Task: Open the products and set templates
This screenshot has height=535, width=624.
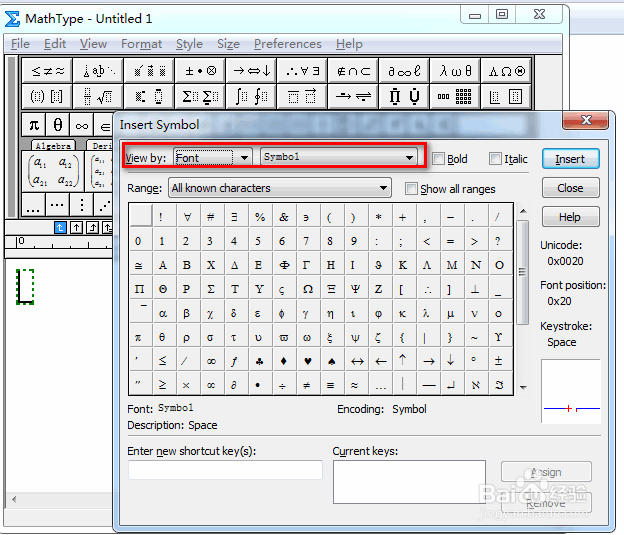Action: pos(404,96)
